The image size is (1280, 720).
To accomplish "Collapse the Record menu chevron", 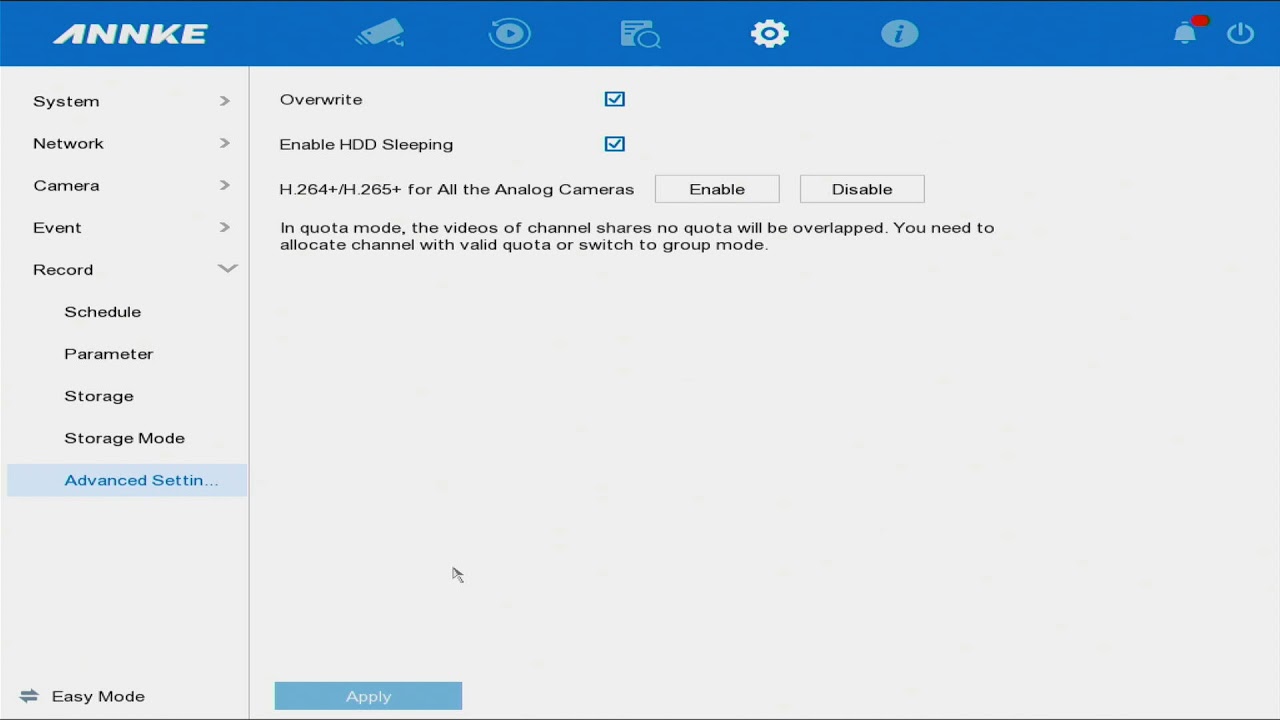I will click(x=227, y=269).
